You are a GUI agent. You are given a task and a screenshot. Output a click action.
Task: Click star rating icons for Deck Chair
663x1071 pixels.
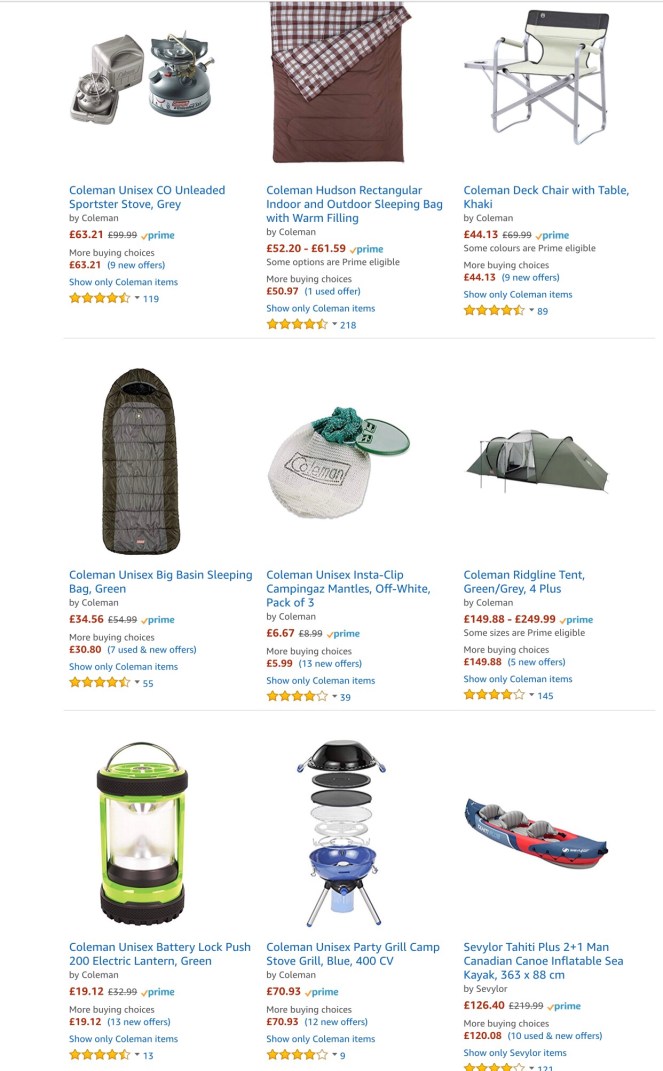tap(494, 311)
